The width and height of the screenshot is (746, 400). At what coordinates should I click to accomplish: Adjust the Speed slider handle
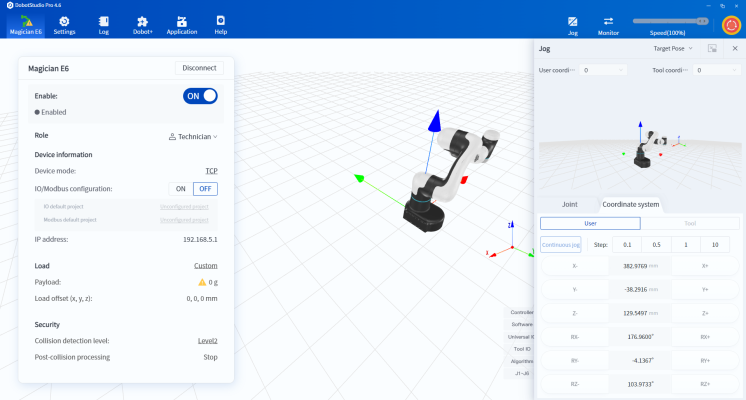point(702,21)
